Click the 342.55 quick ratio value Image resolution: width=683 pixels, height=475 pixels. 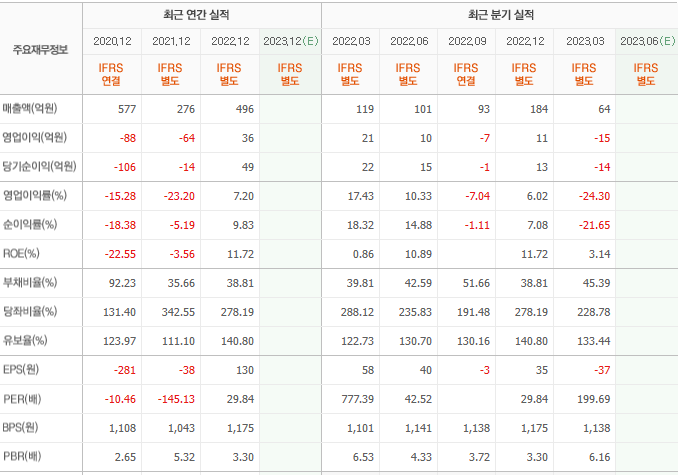click(x=178, y=312)
